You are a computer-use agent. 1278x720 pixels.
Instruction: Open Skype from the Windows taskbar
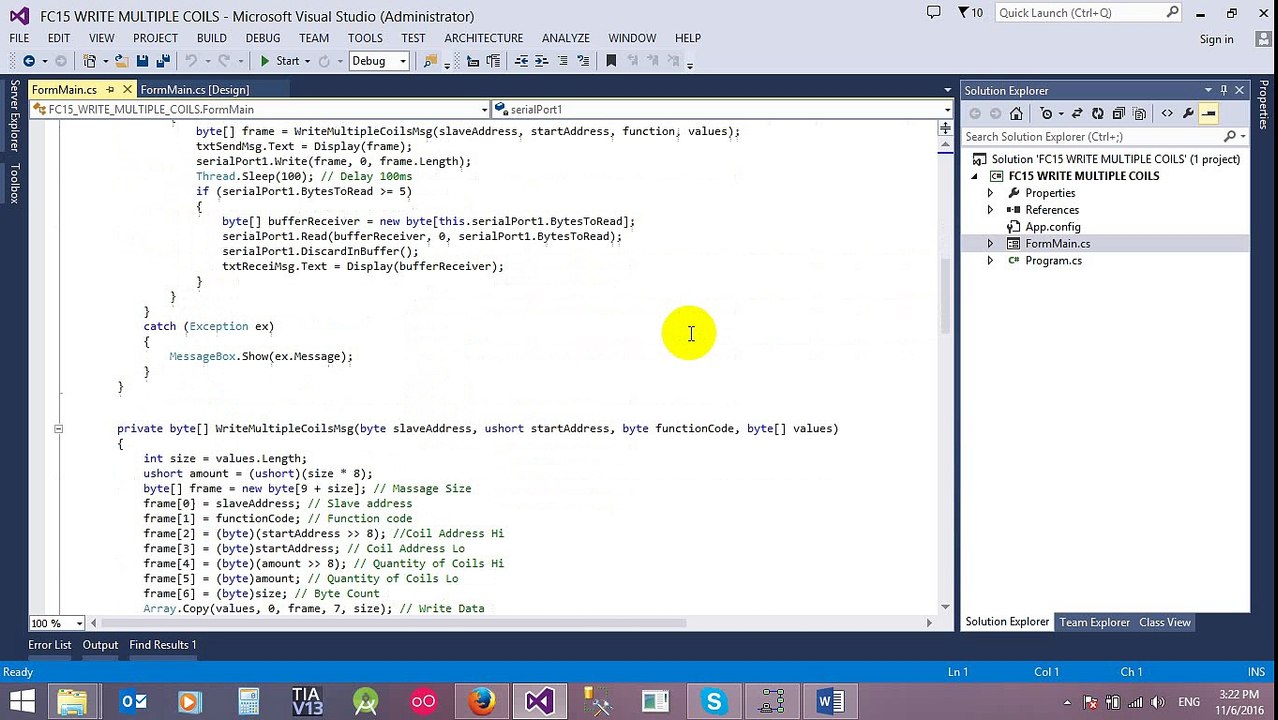click(713, 702)
